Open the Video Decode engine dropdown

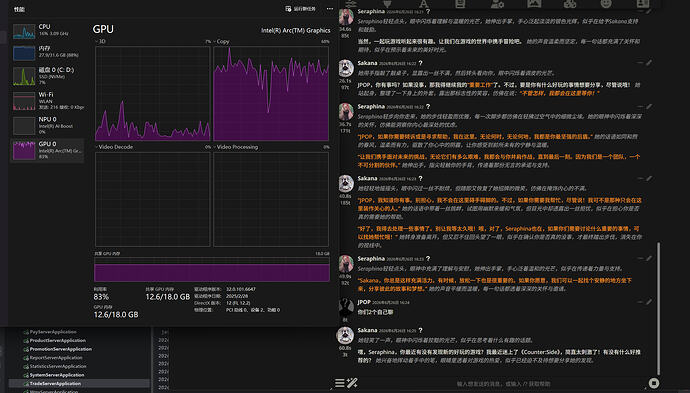[x=114, y=147]
